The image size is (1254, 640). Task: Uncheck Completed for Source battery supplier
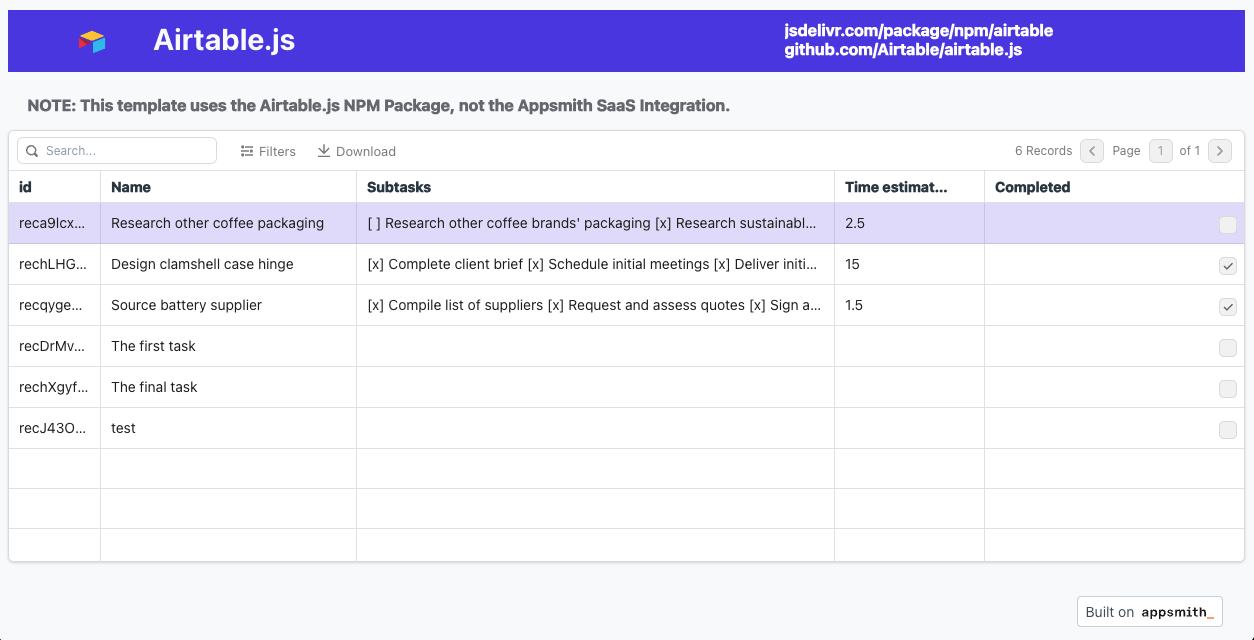(1227, 307)
